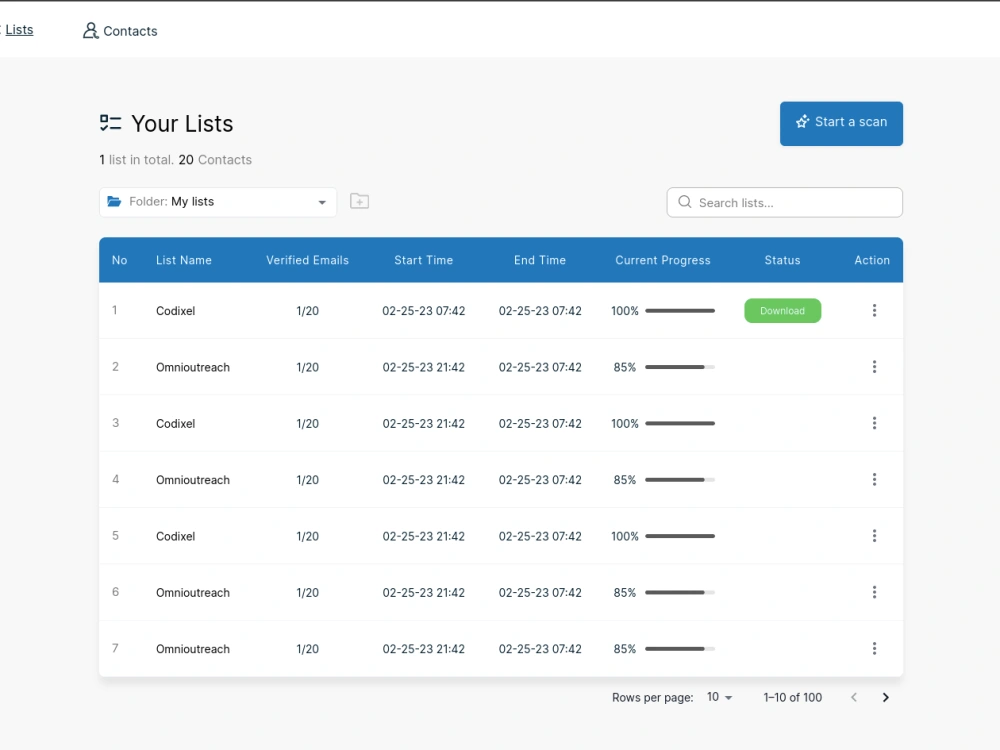1000x750 pixels.
Task: Click start time 02-25-23 07:42 in row 1
Action: pos(423,311)
